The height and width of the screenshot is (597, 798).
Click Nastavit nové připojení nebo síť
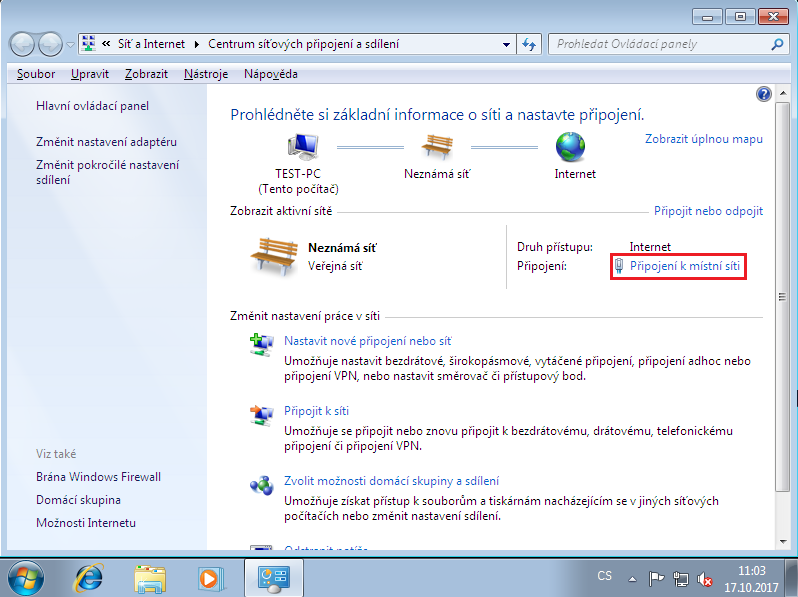(x=367, y=341)
